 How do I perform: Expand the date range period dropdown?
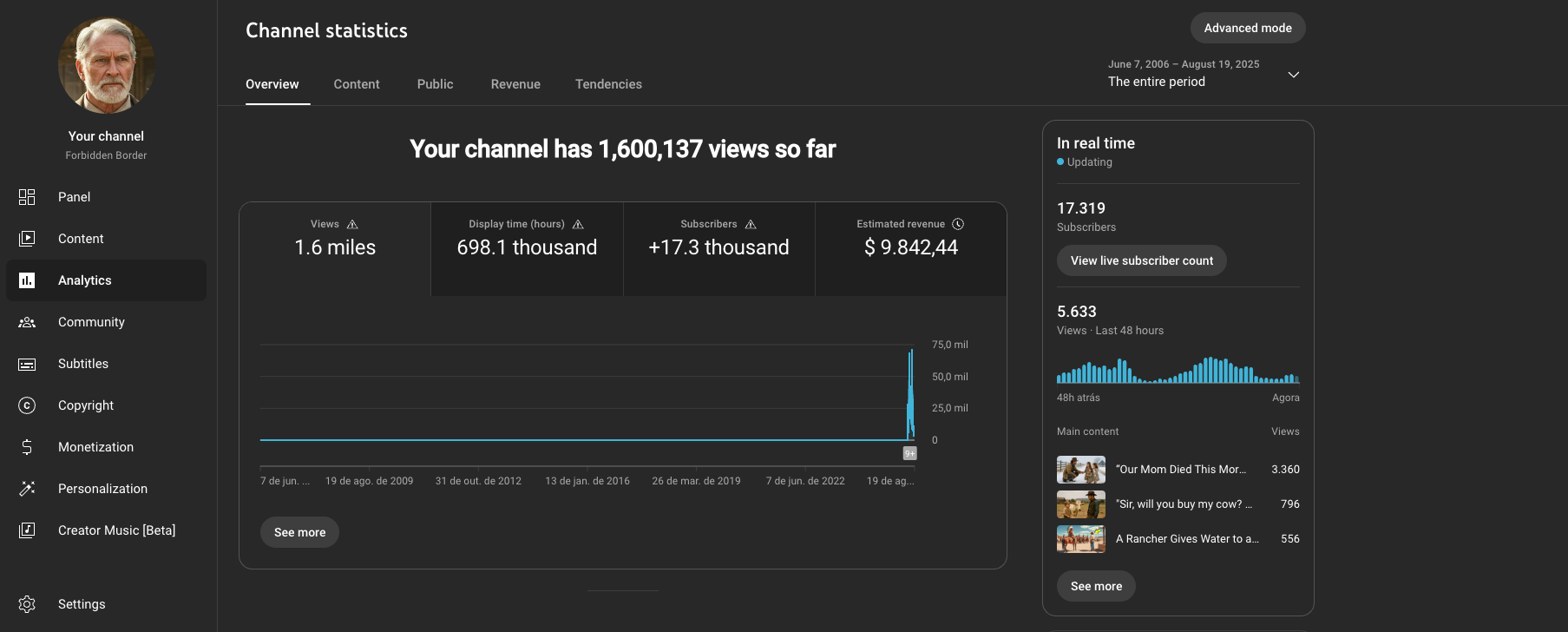[x=1293, y=75]
